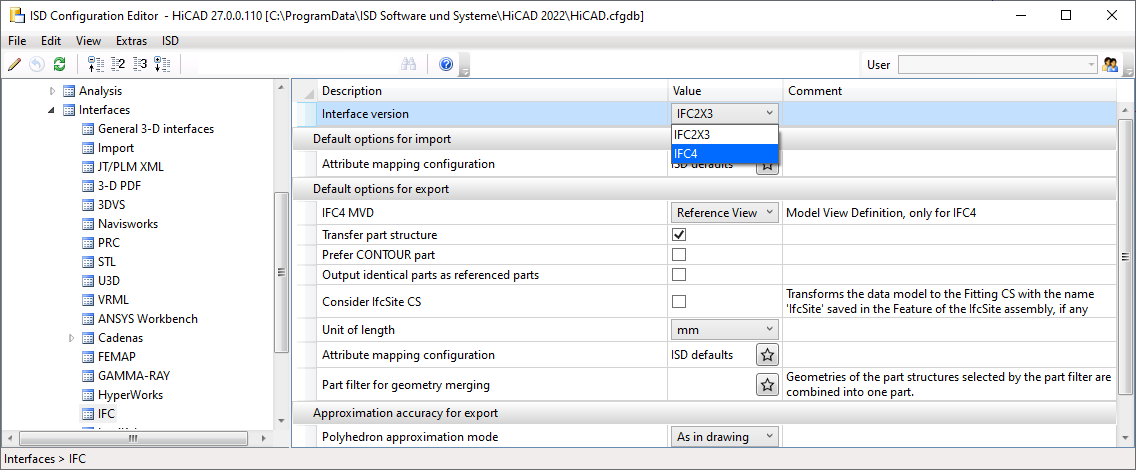Open the Interface version dropdown

724,114
